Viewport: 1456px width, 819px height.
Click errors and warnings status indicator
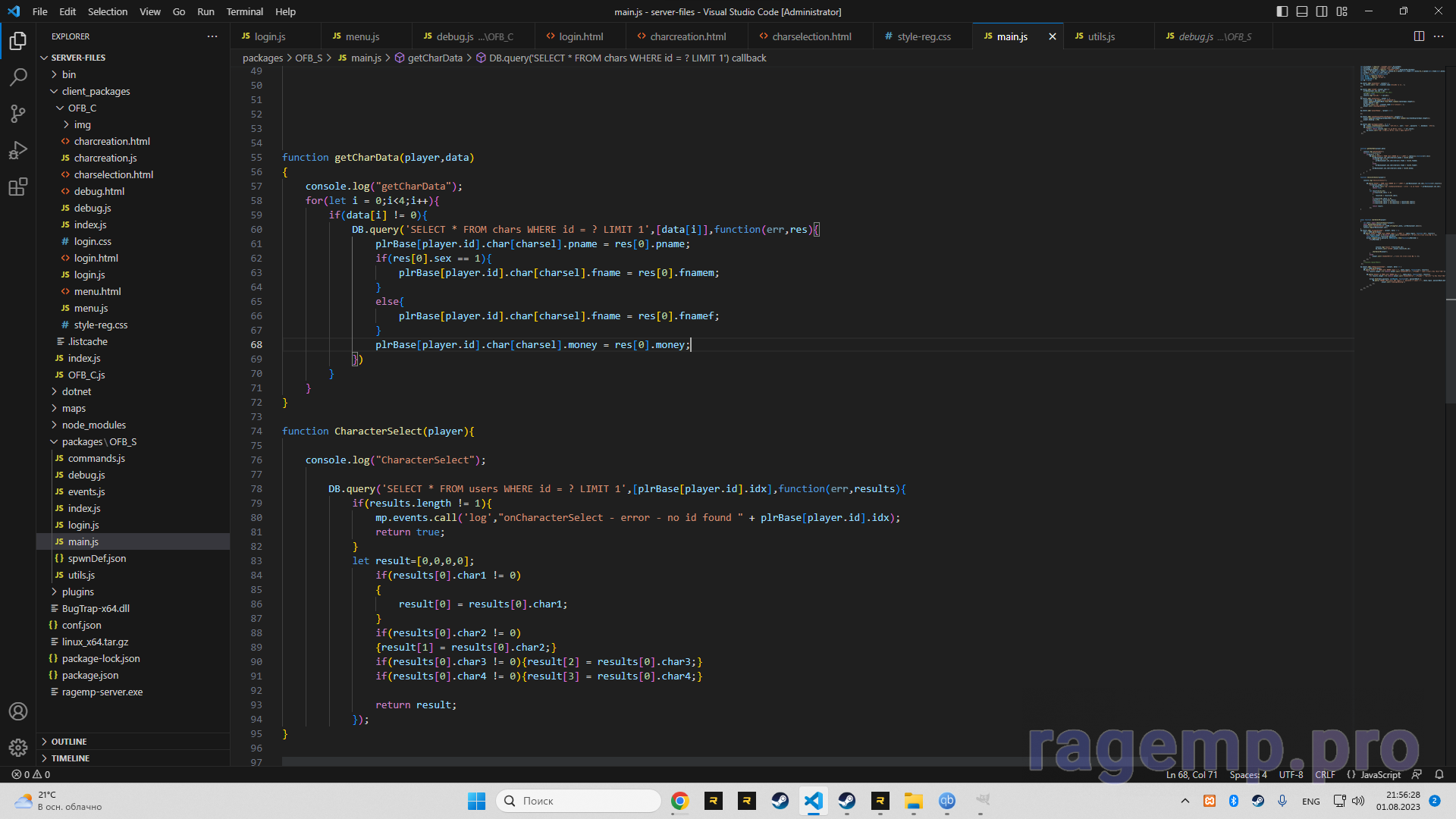point(31,774)
